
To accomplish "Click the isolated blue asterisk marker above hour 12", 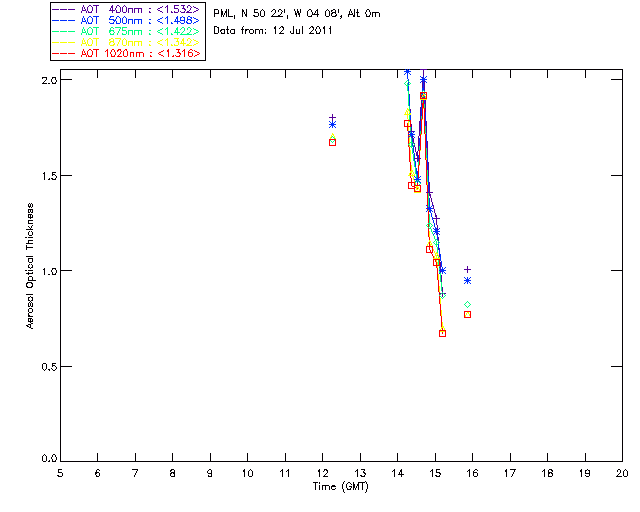I will 333,125.
